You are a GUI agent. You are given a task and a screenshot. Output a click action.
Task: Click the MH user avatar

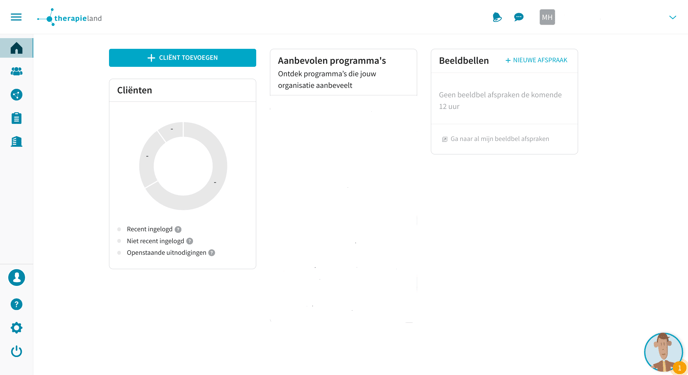pyautogui.click(x=547, y=17)
